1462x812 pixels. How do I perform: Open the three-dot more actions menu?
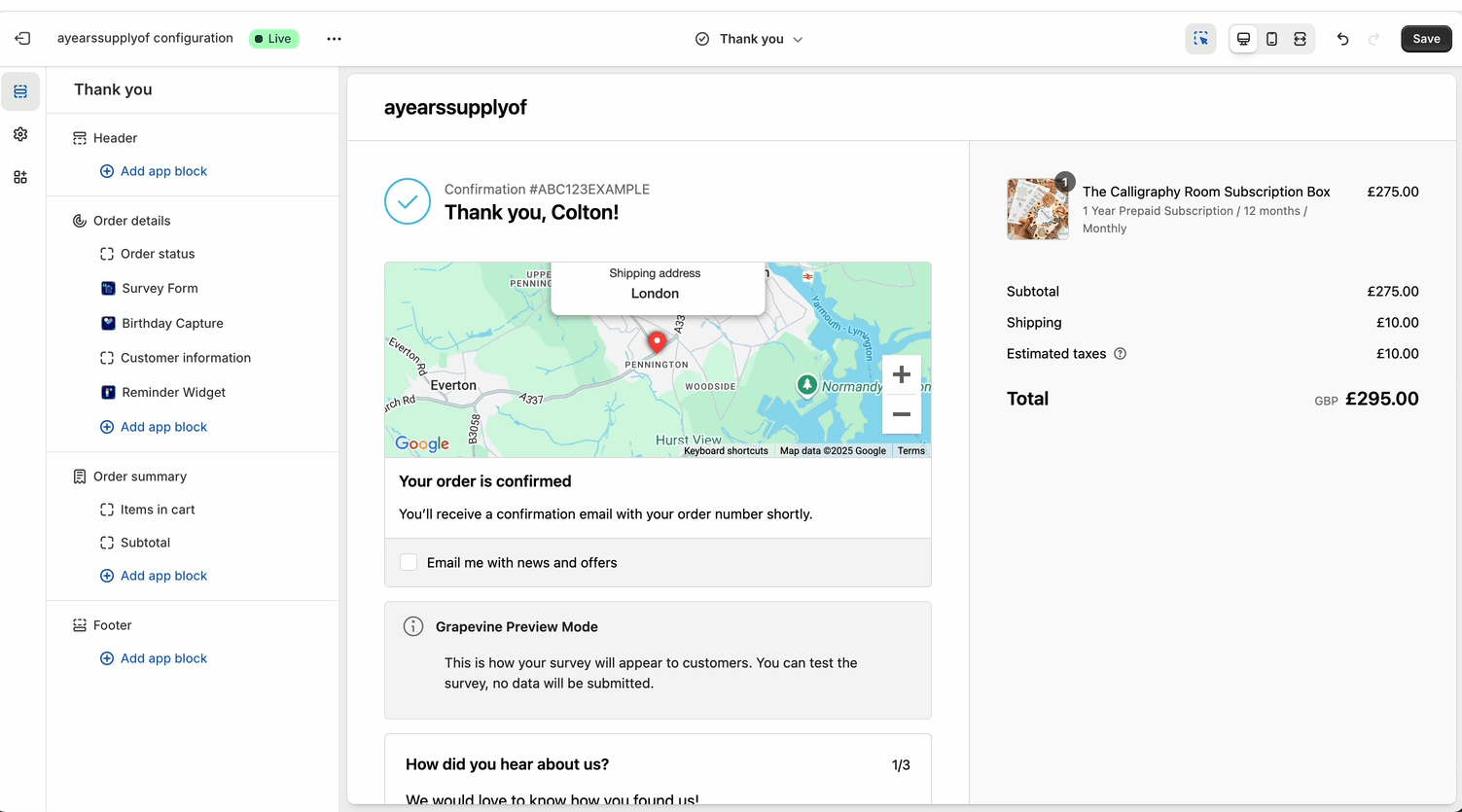point(334,39)
